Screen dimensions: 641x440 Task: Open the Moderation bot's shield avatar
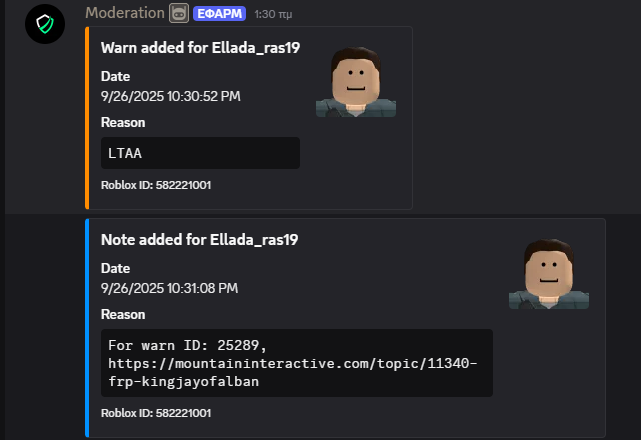[x=45, y=24]
